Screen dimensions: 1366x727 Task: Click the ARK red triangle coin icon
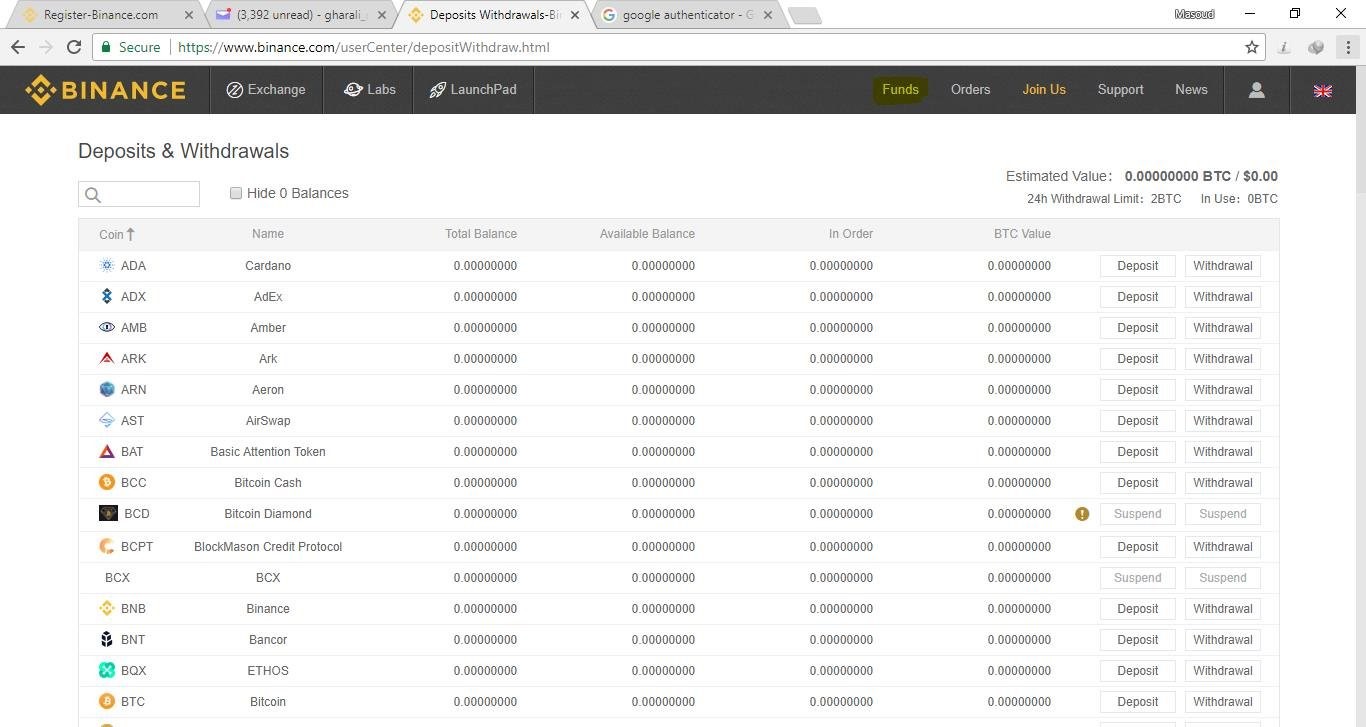(x=107, y=359)
